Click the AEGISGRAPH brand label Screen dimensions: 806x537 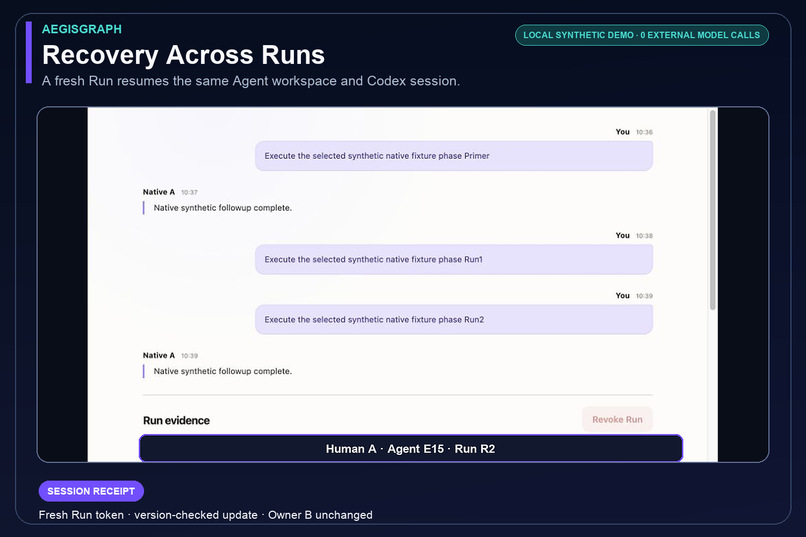[82, 29]
